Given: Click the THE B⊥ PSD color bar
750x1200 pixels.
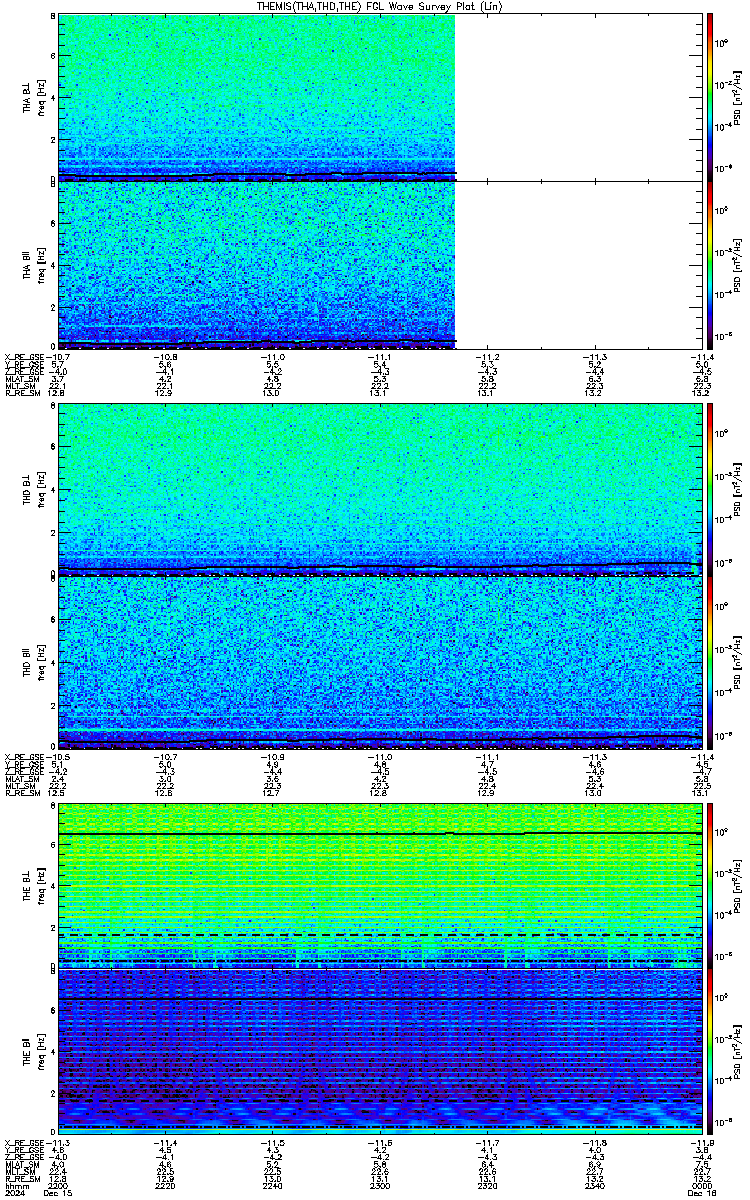Looking at the screenshot, I should (x=710, y=884).
